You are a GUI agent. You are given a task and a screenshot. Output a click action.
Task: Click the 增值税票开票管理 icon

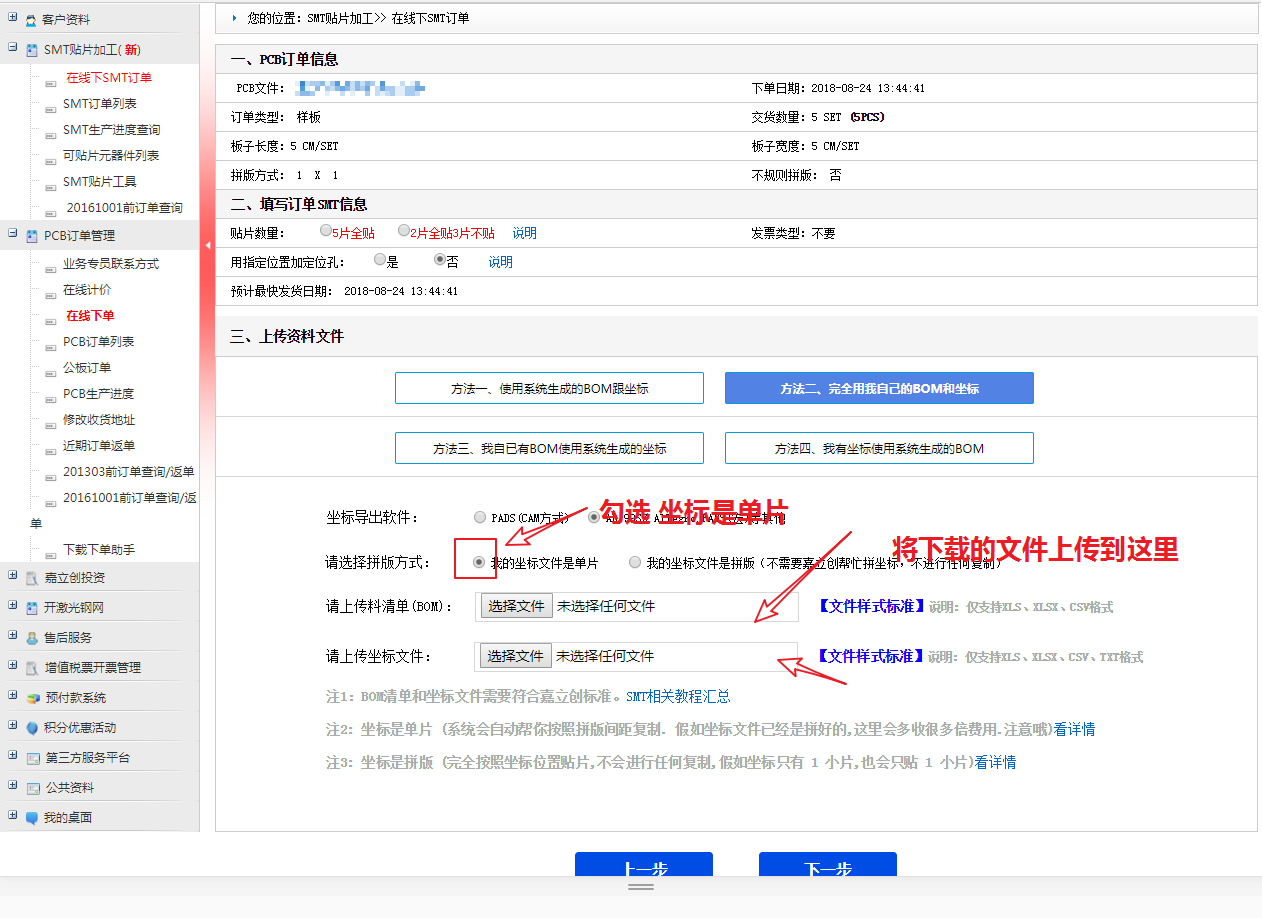pos(32,668)
